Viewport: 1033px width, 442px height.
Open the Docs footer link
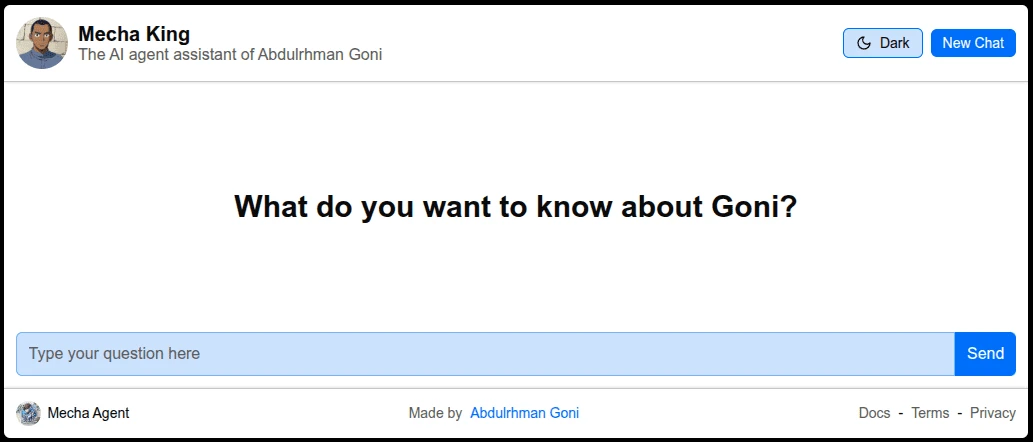(x=874, y=413)
